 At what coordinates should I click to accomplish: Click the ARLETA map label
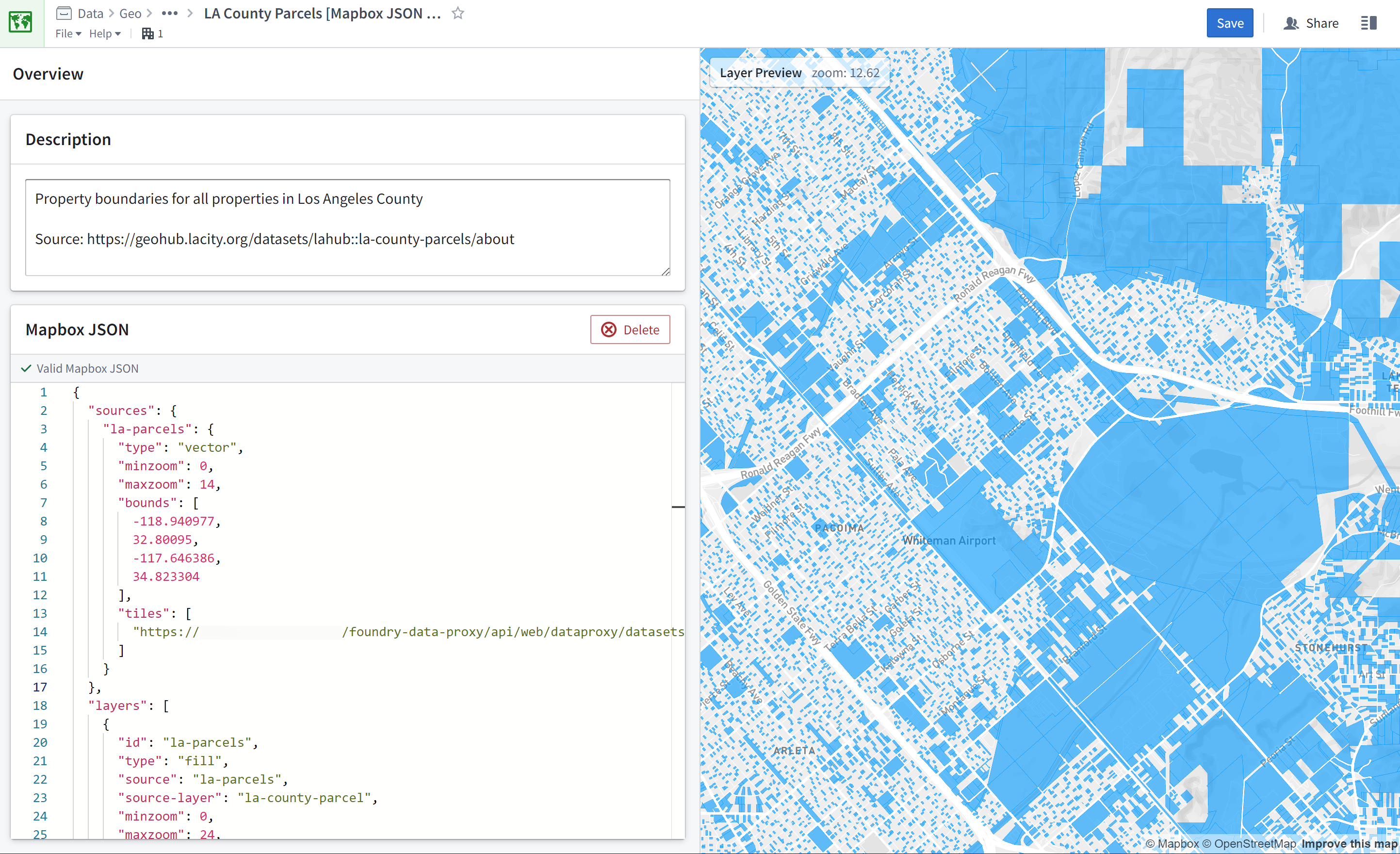(x=794, y=751)
